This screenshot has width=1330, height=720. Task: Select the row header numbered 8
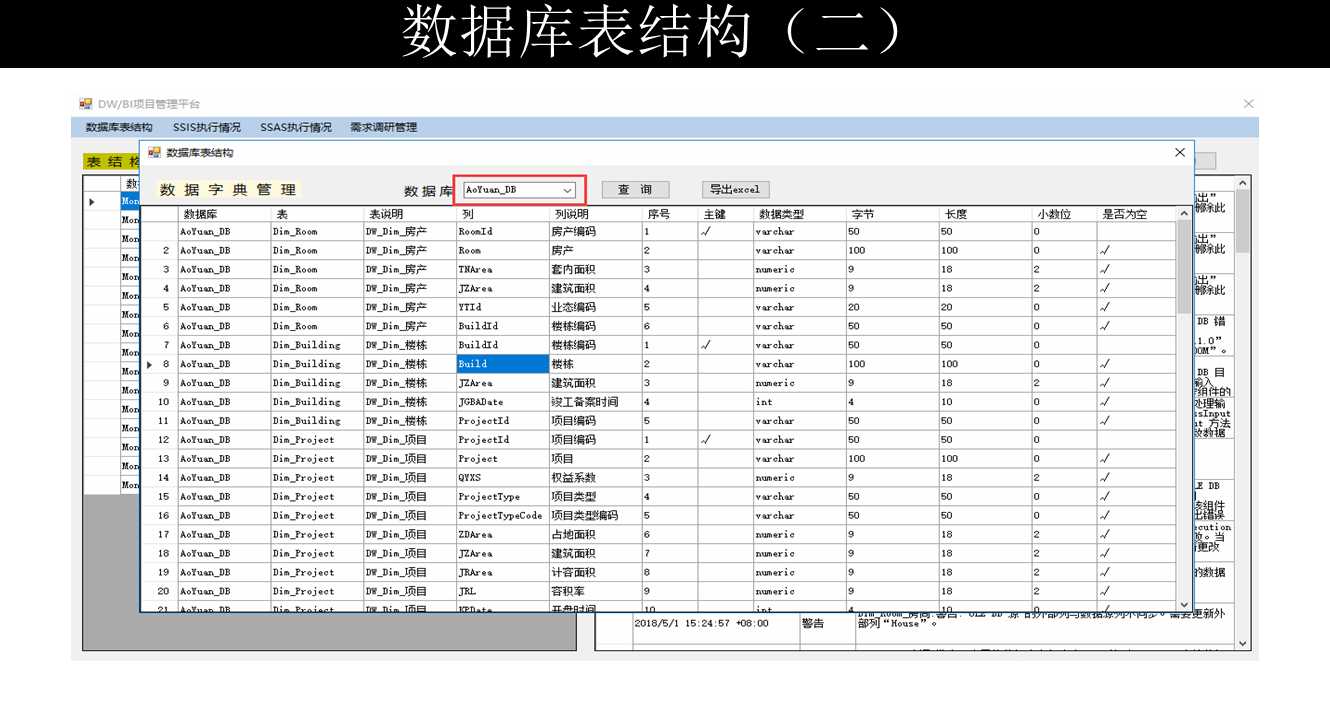pos(160,364)
